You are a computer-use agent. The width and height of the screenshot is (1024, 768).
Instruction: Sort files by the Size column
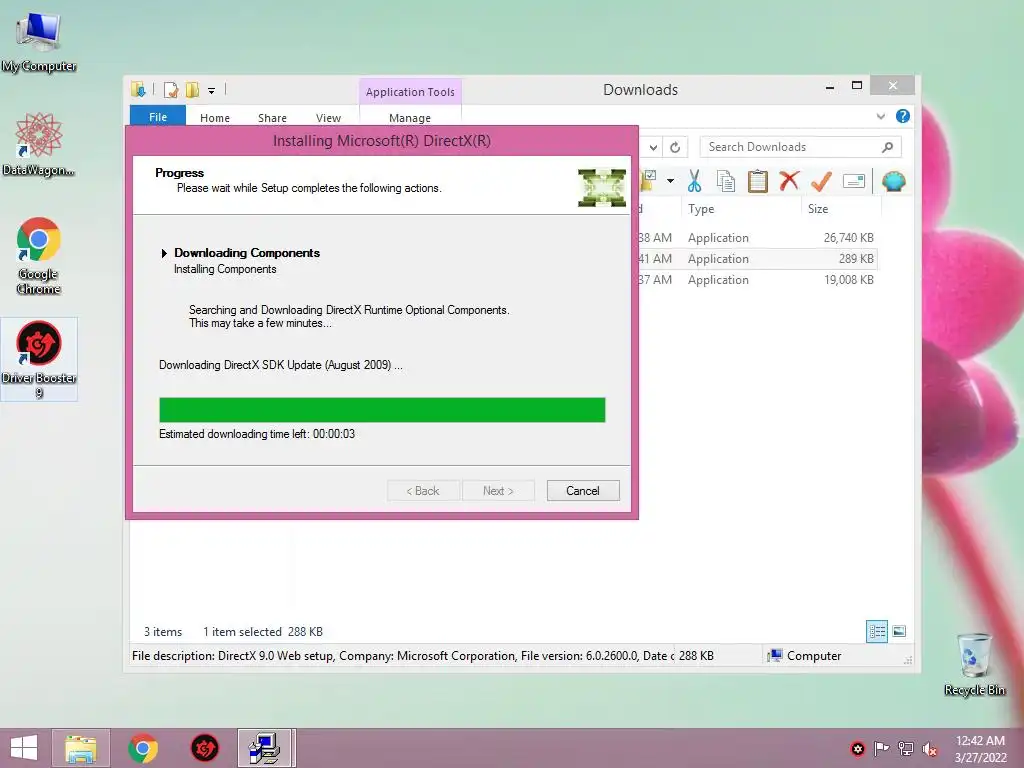840,209
